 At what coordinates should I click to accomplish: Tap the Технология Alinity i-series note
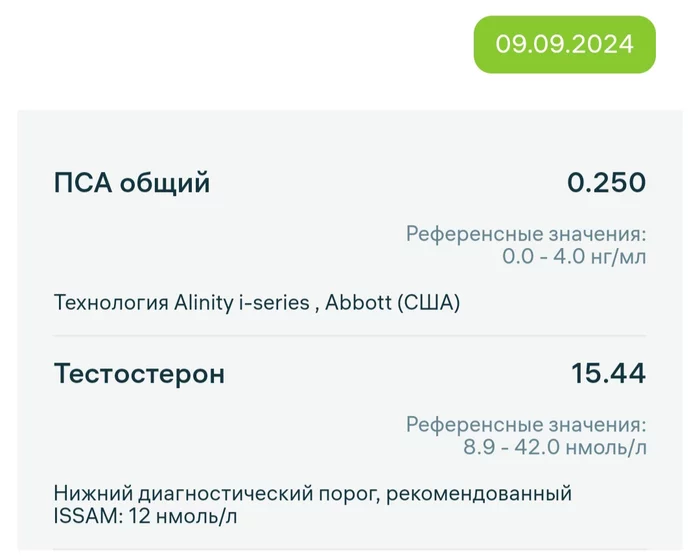[256, 302]
